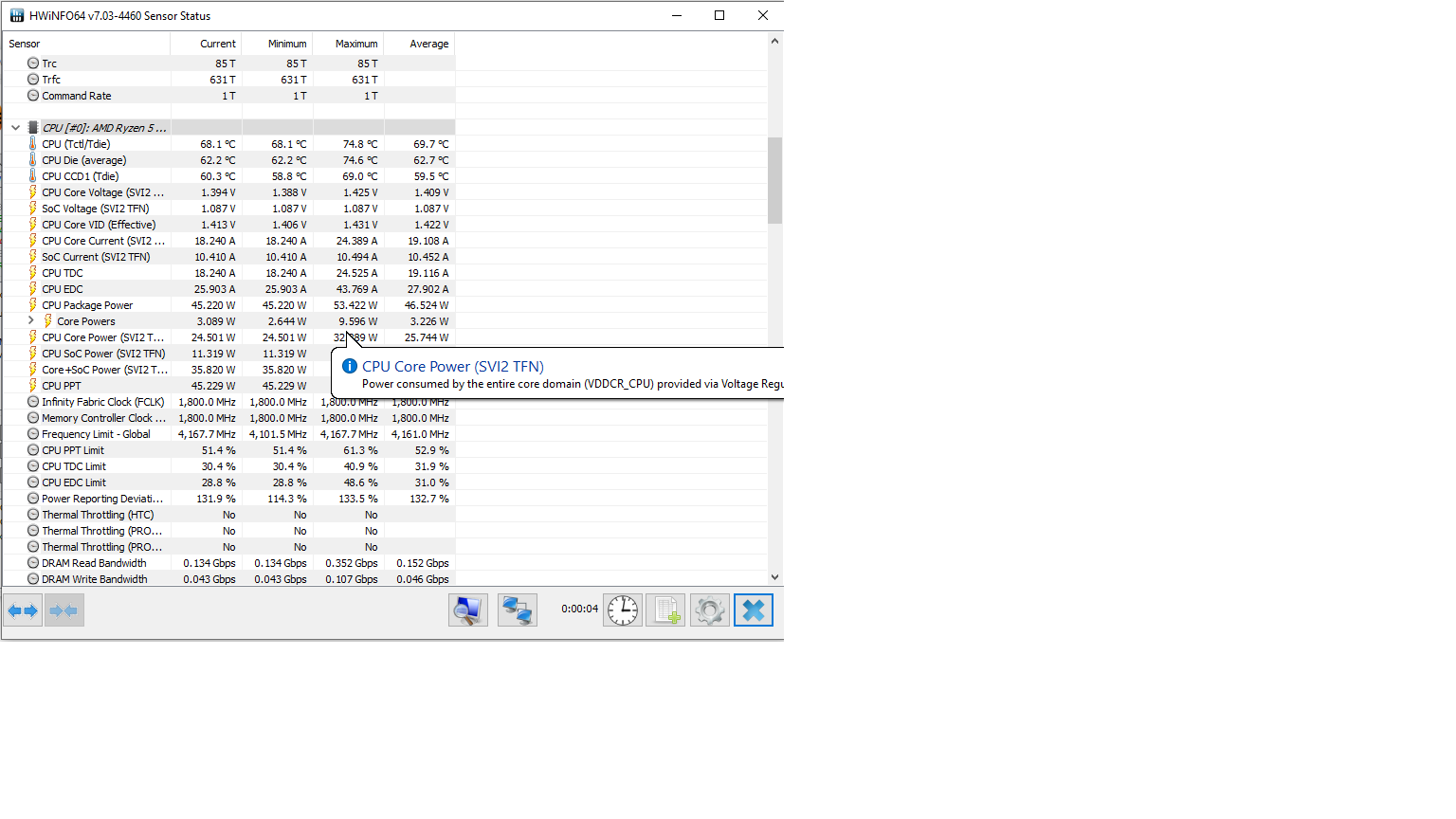
Task: Click lightning icon of CPU TDC row
Action: click(x=32, y=273)
